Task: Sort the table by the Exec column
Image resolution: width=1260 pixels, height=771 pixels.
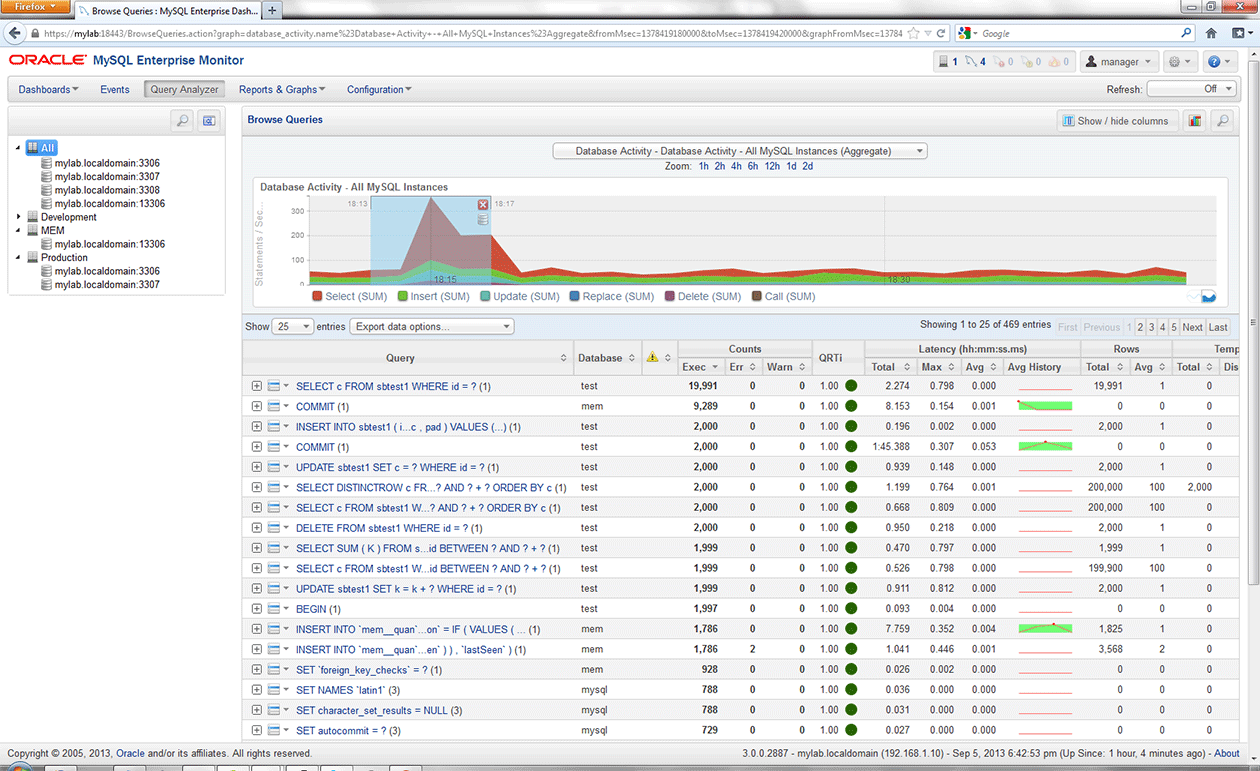Action: [700, 367]
